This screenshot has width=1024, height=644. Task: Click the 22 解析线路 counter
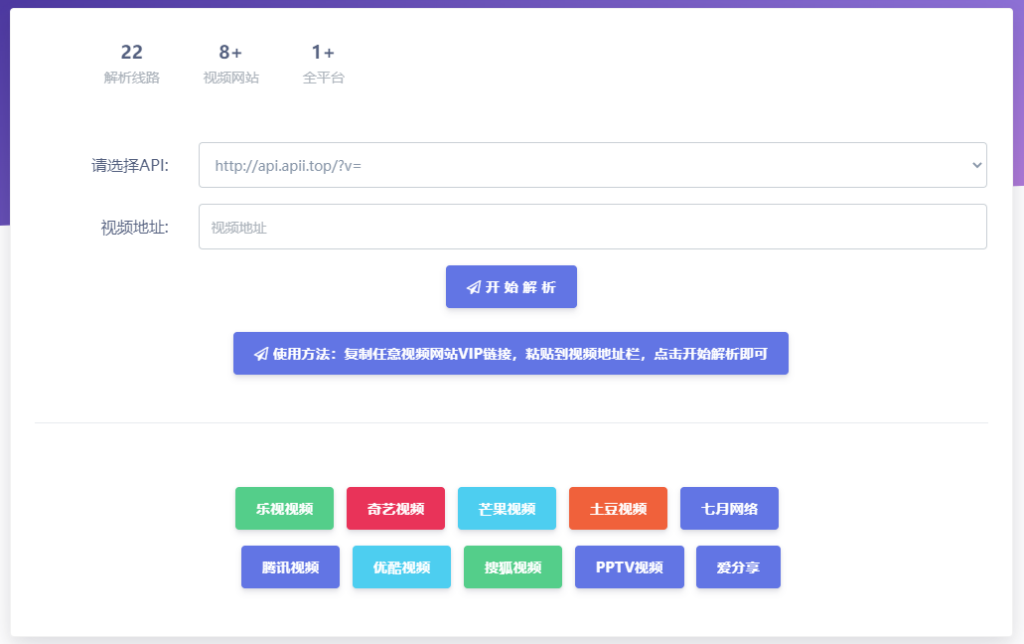point(131,62)
